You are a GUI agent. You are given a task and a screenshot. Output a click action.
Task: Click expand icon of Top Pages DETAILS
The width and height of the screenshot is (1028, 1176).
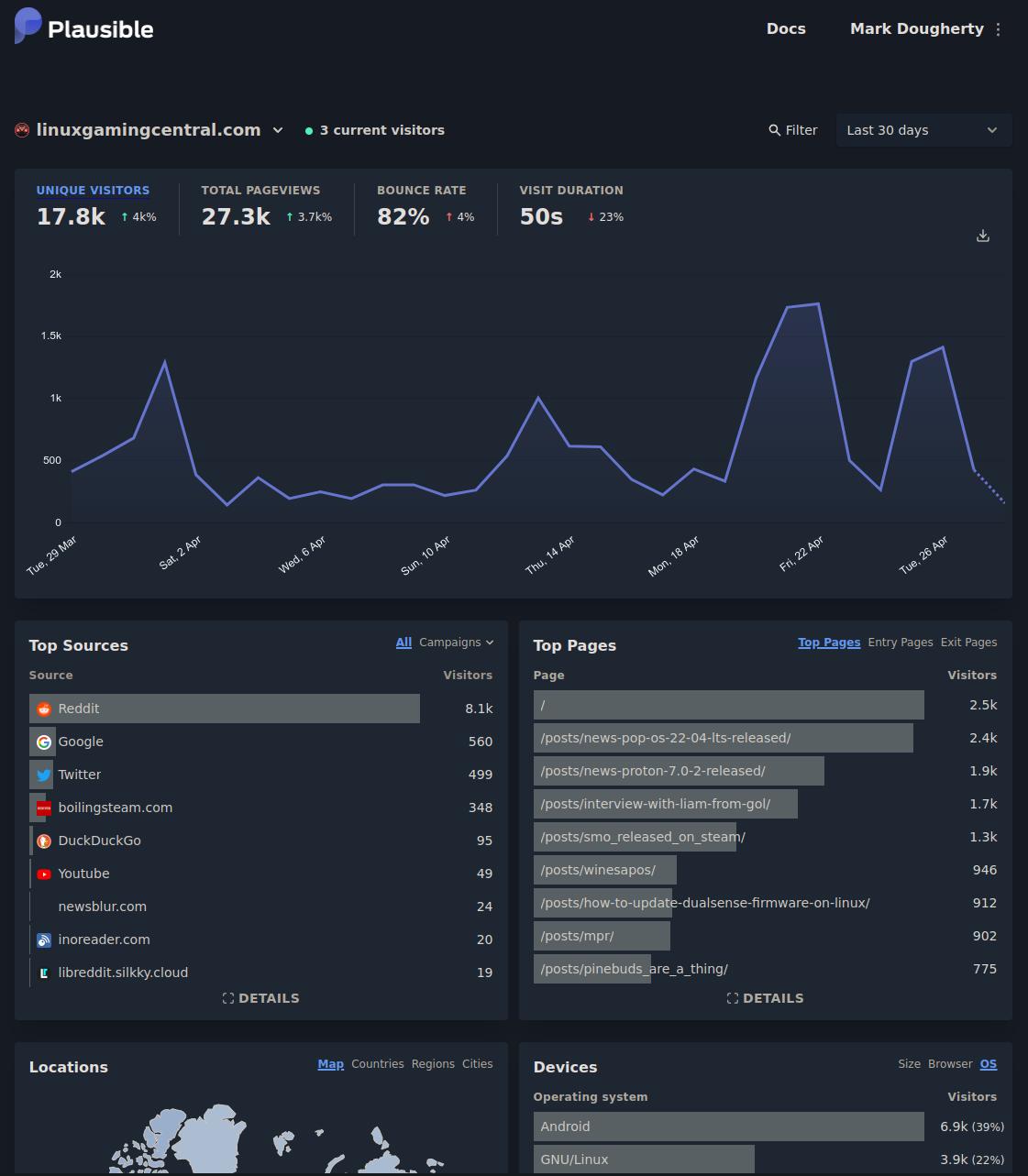tap(733, 998)
